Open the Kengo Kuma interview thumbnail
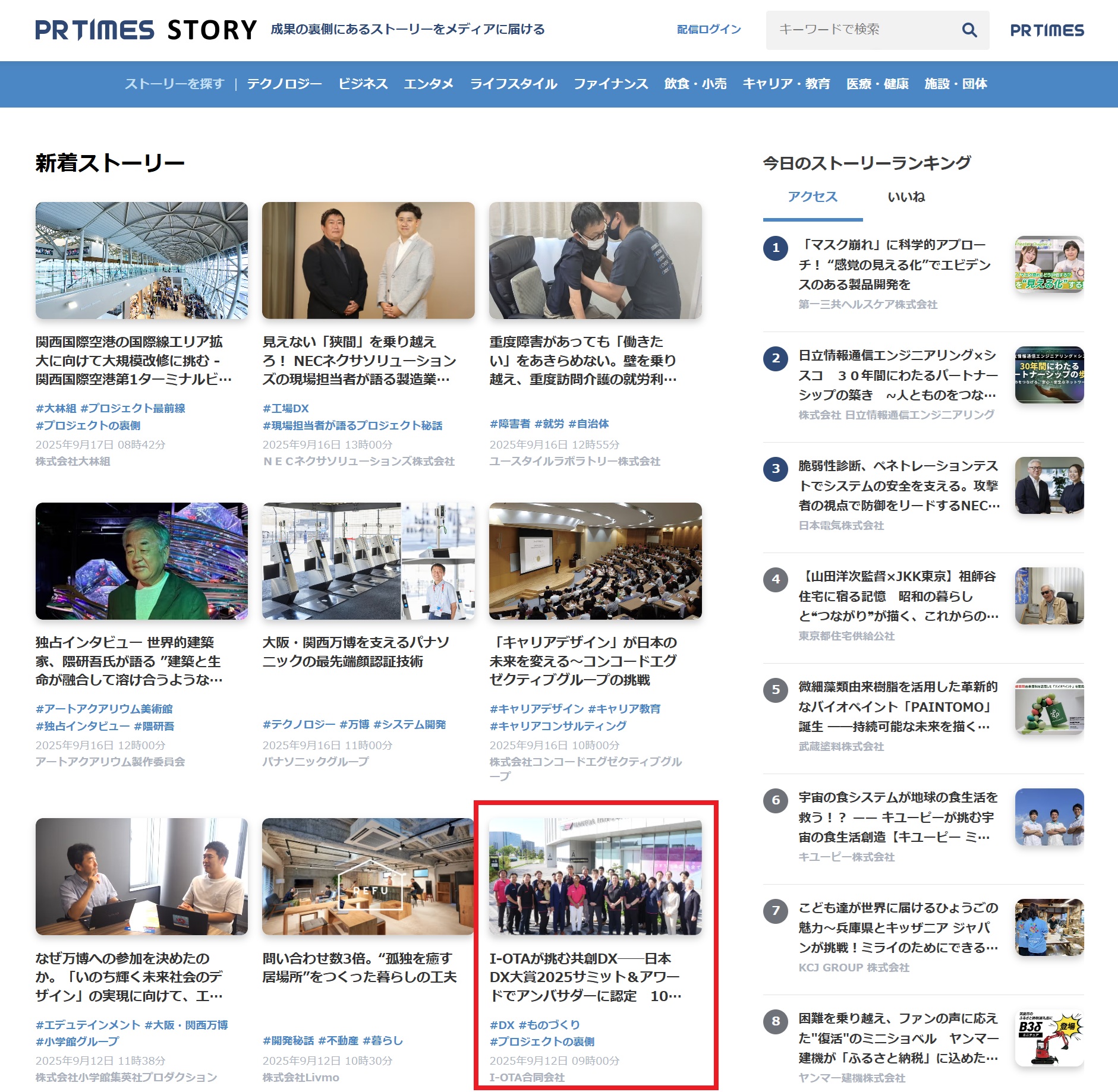Image resolution: width=1118 pixels, height=1092 pixels. tap(141, 561)
